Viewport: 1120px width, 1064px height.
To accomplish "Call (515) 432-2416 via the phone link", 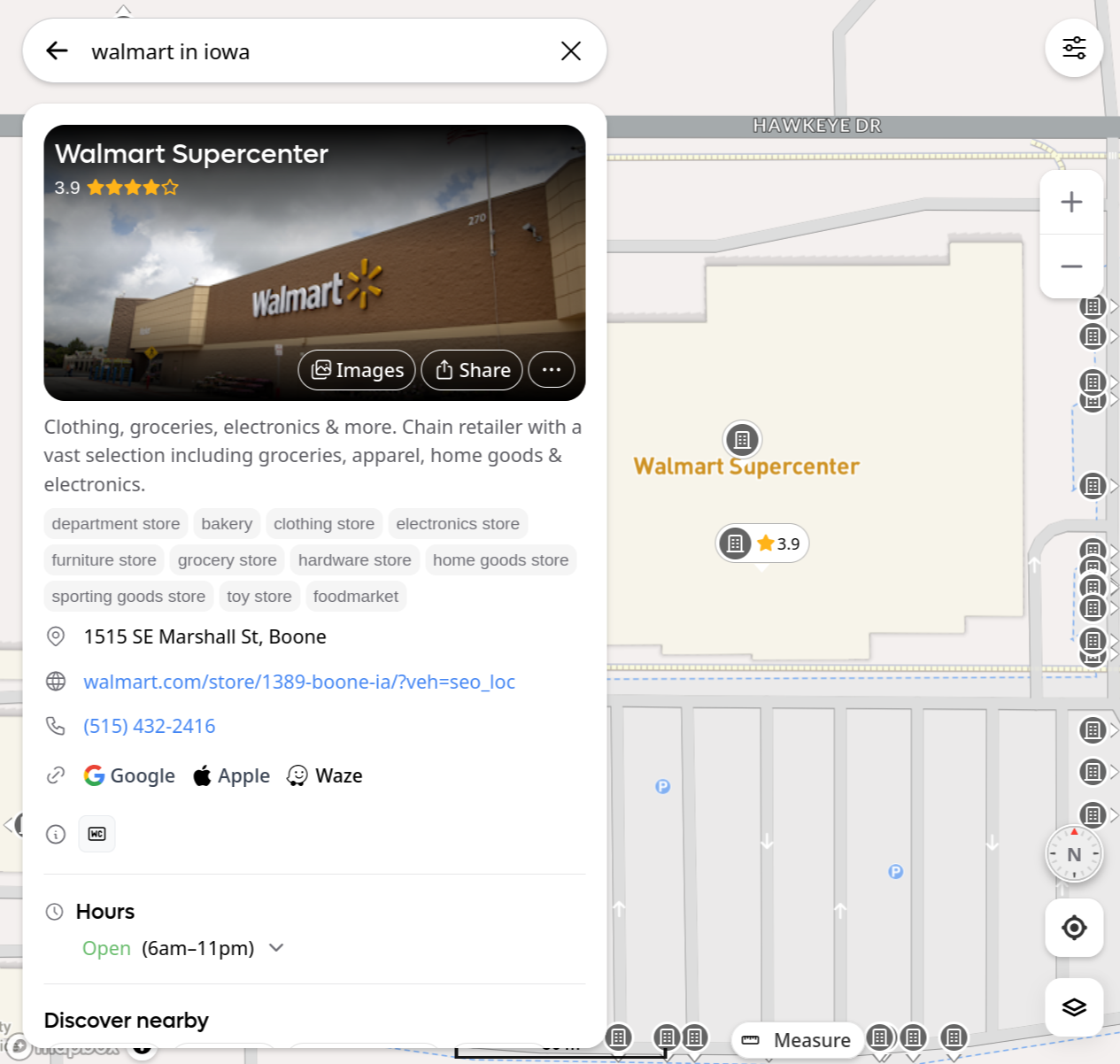I will pyautogui.click(x=149, y=726).
